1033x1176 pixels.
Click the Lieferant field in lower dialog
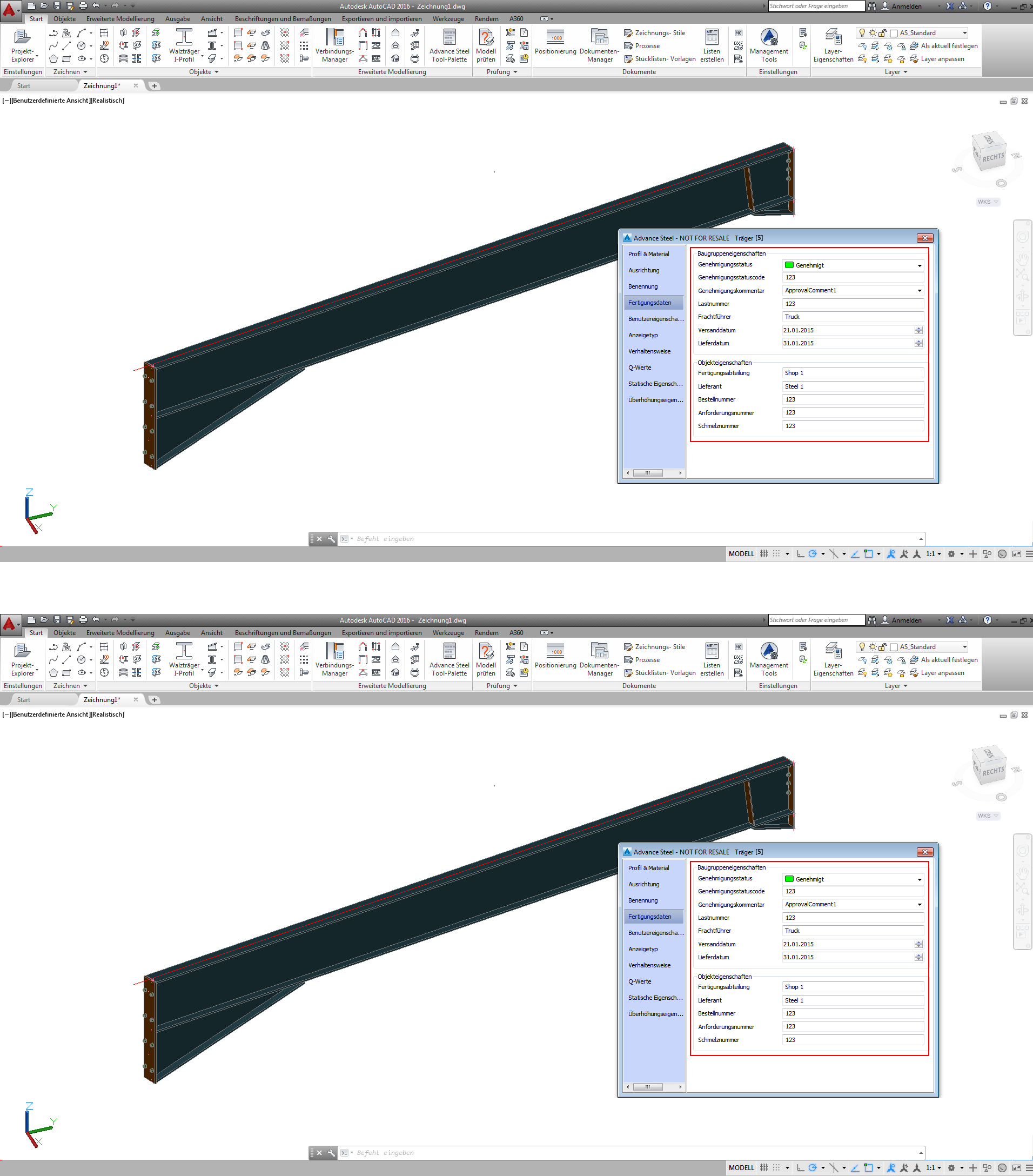853,1000
